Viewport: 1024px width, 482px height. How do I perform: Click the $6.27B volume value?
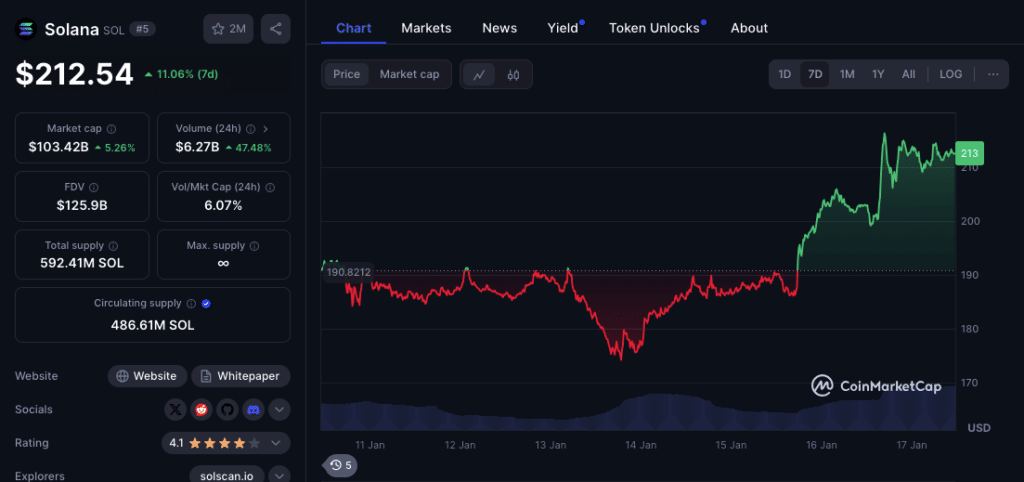197,148
